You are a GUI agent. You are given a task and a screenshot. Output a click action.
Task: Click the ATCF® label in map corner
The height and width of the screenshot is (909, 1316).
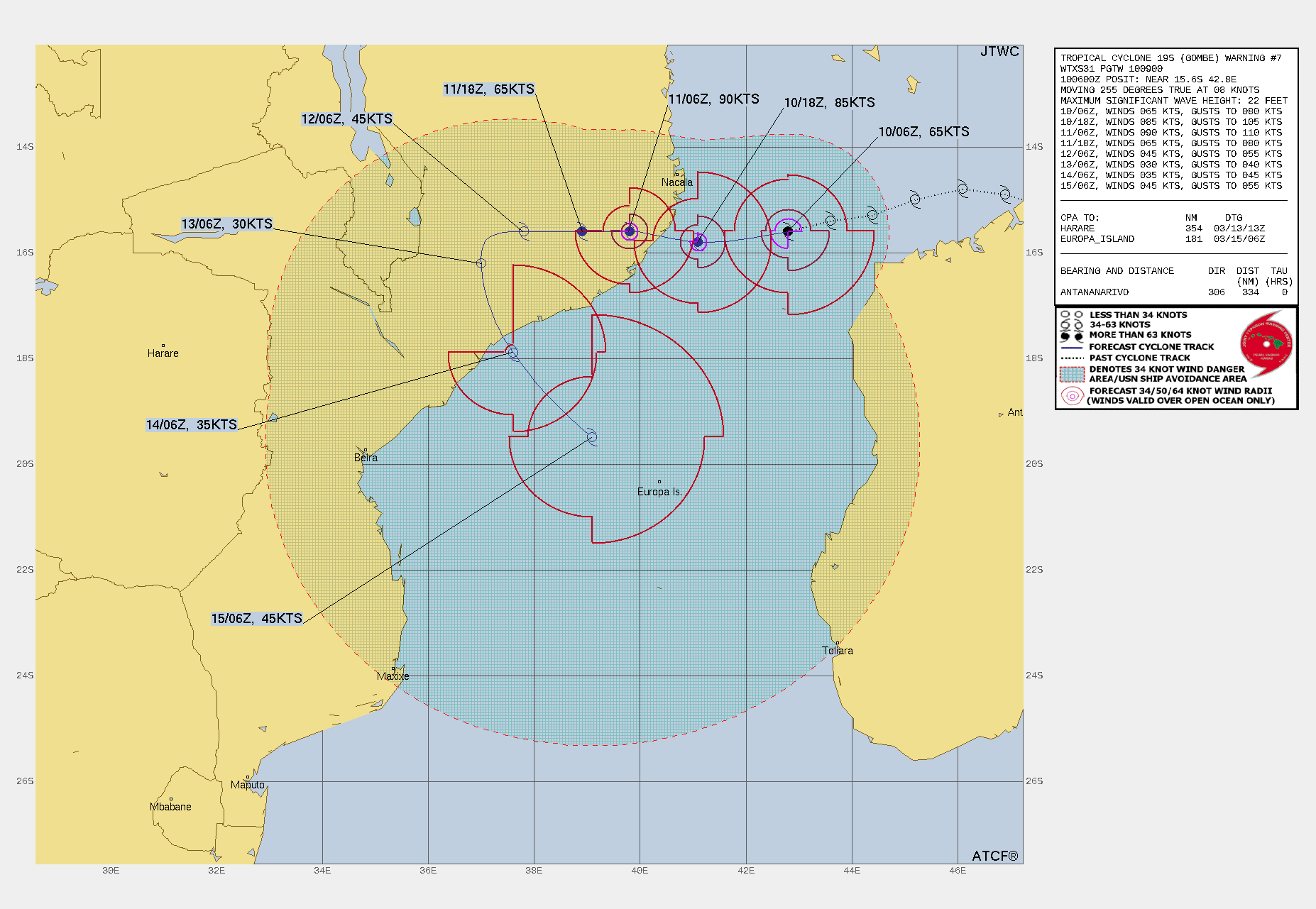[x=994, y=856]
